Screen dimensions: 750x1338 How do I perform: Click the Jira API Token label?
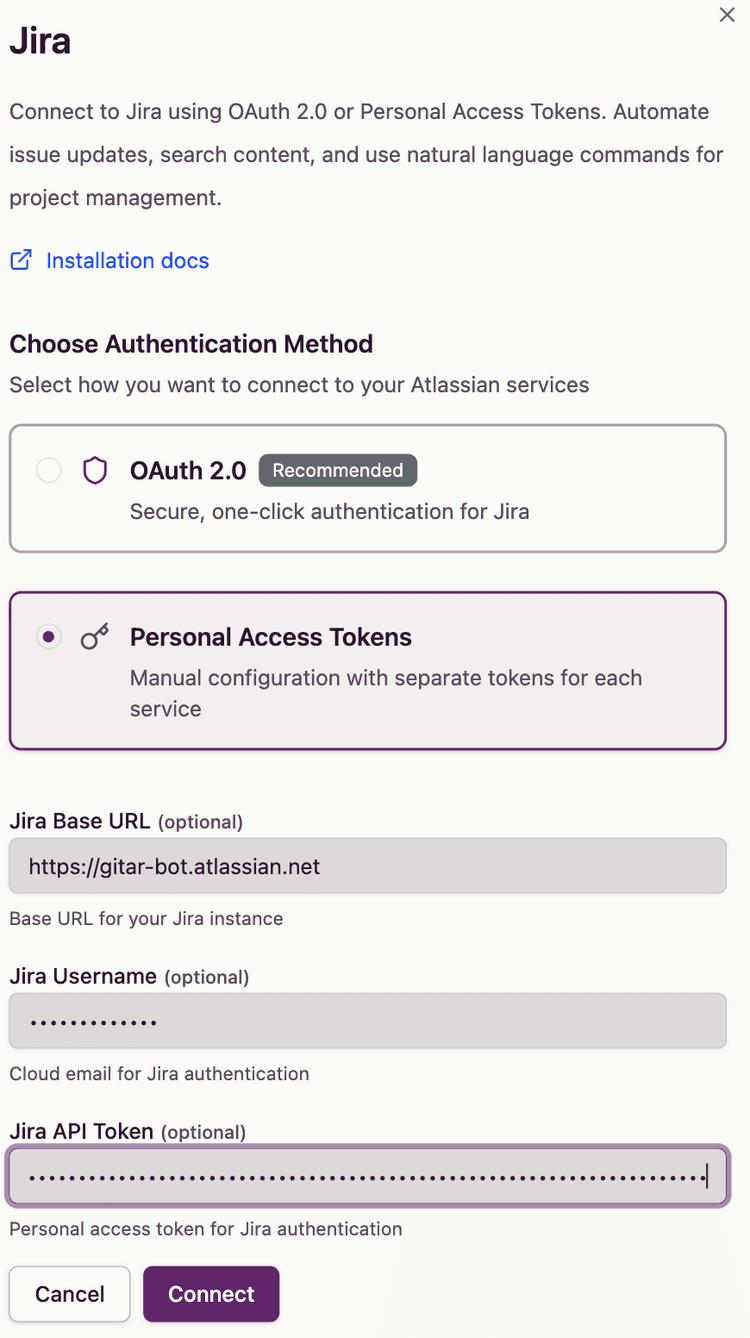tap(82, 1132)
